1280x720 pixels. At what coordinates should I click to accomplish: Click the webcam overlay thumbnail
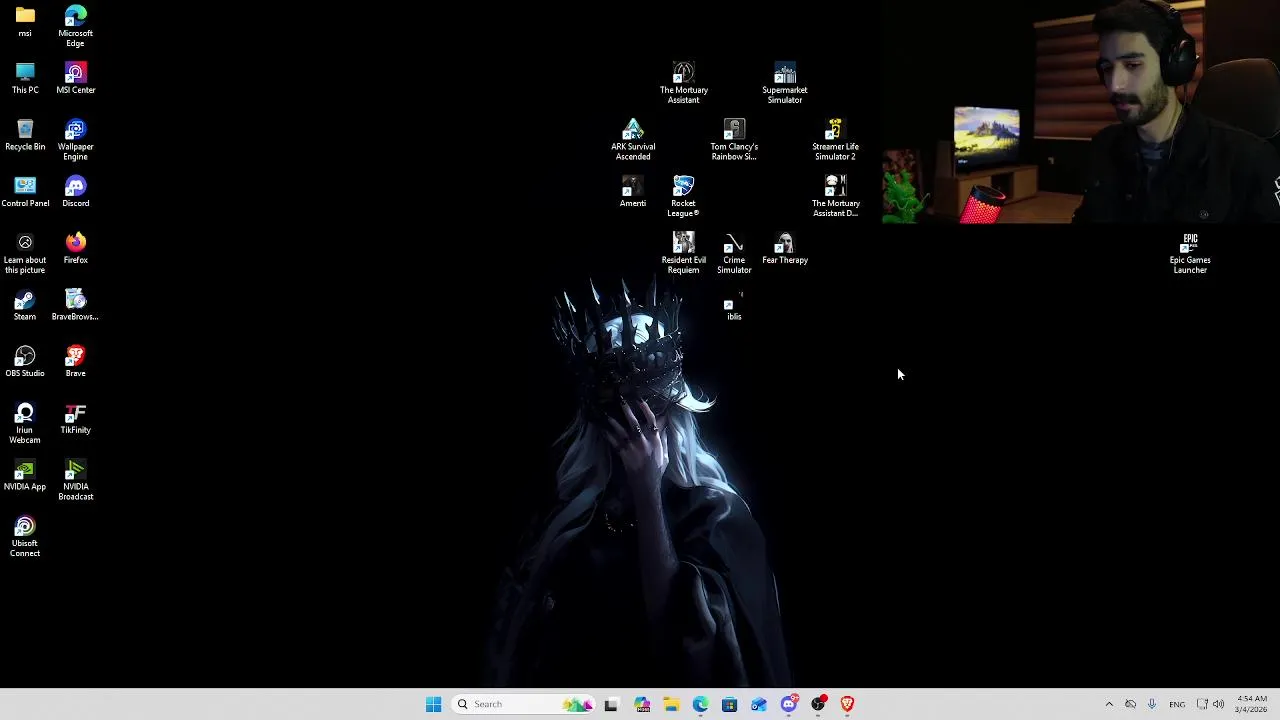point(1081,111)
